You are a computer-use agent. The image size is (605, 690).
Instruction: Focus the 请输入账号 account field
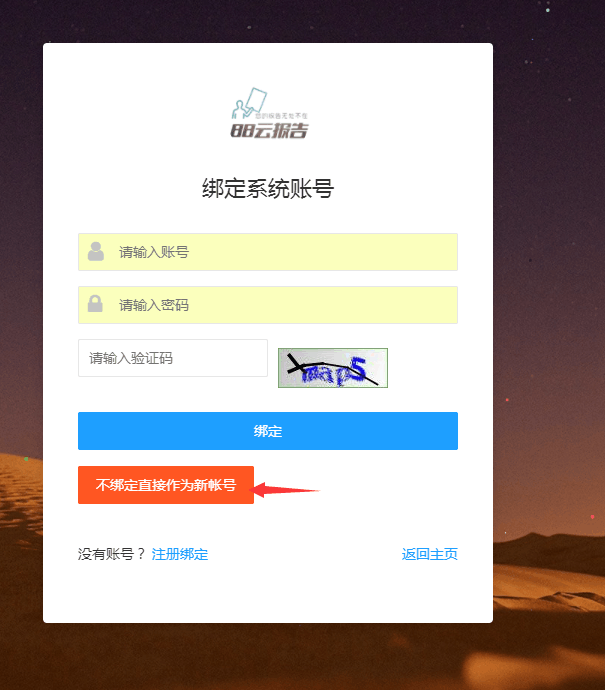coord(268,252)
